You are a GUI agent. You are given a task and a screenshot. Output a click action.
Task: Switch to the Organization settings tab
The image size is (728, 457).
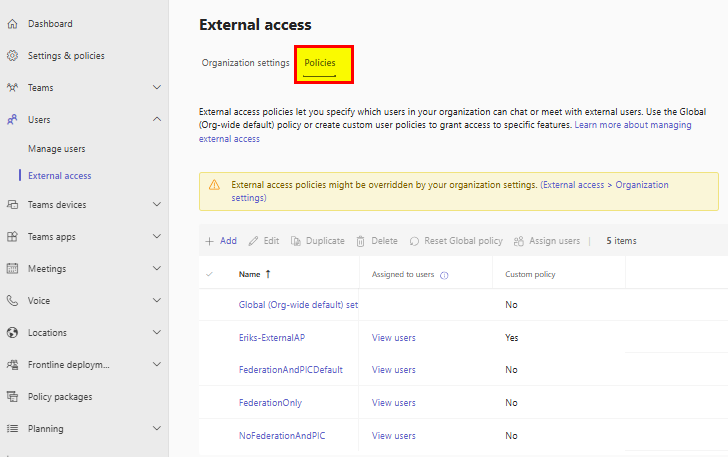[x=245, y=63]
